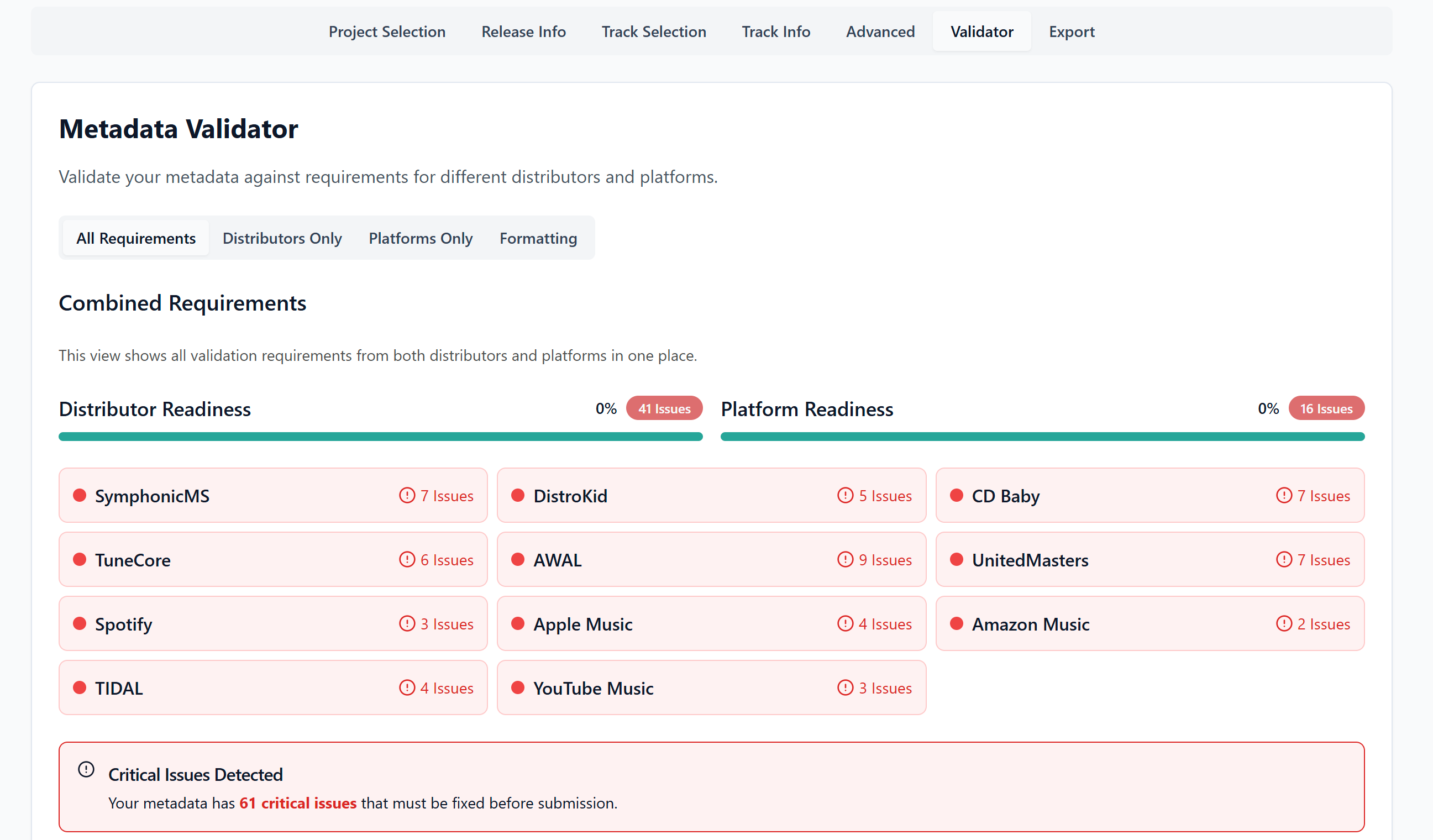The width and height of the screenshot is (1433, 840).
Task: Open the Apple Music validation card
Action: (x=711, y=624)
